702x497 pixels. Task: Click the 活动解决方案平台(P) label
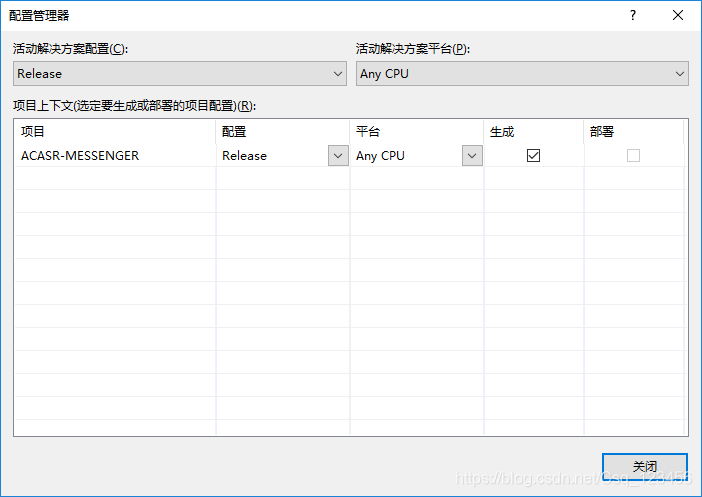click(x=413, y=49)
